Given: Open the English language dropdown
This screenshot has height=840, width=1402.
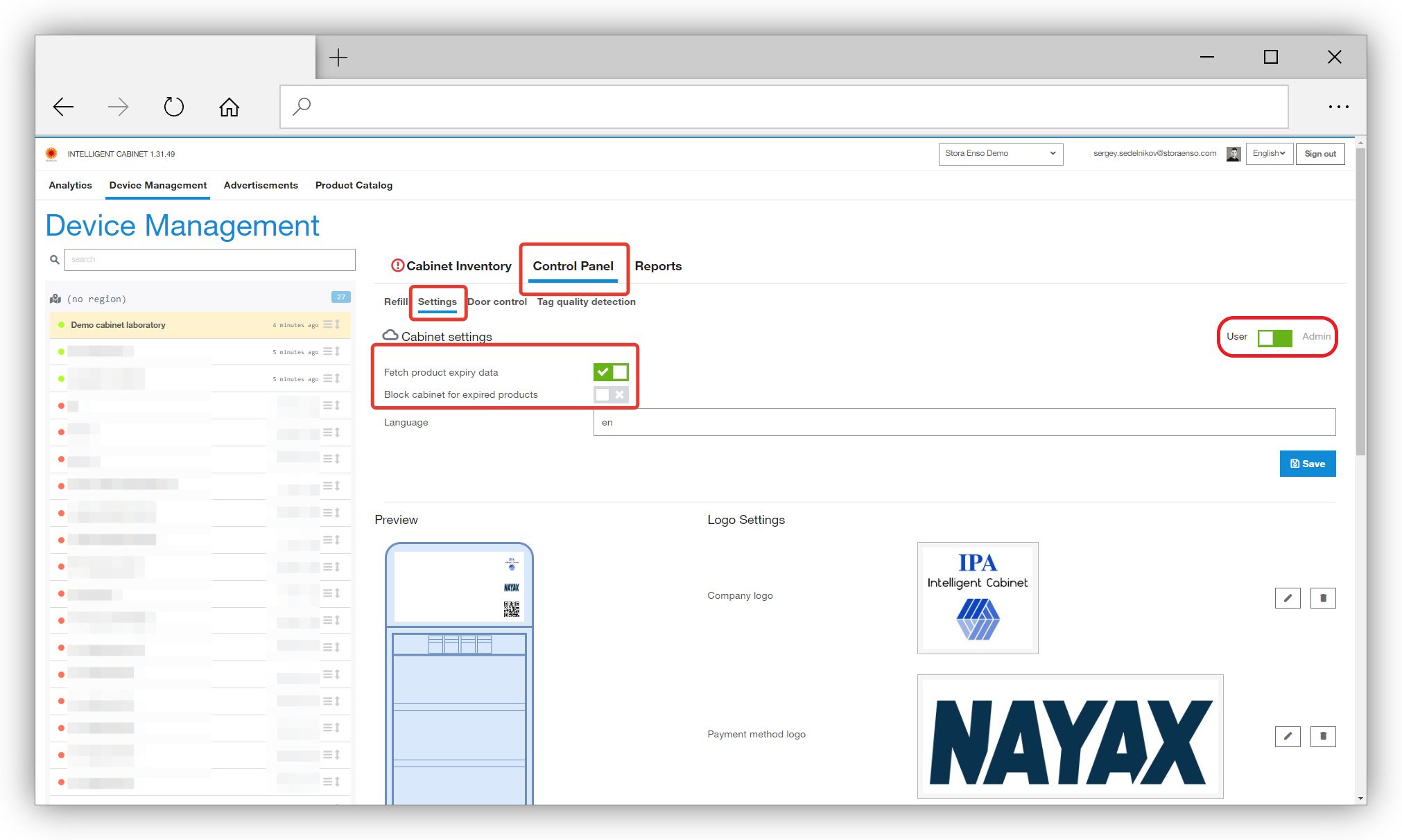Looking at the screenshot, I should [1269, 154].
